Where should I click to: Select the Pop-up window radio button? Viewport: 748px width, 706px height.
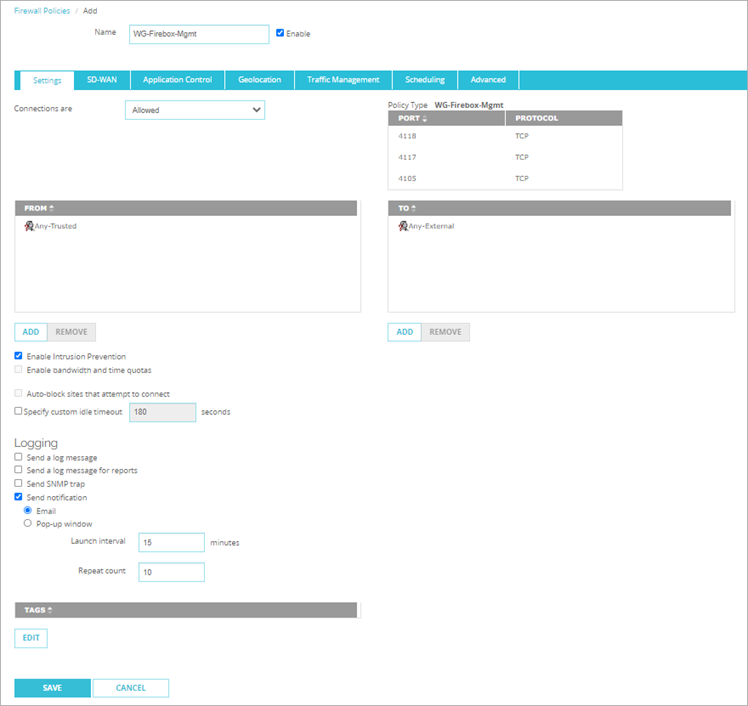[x=28, y=523]
